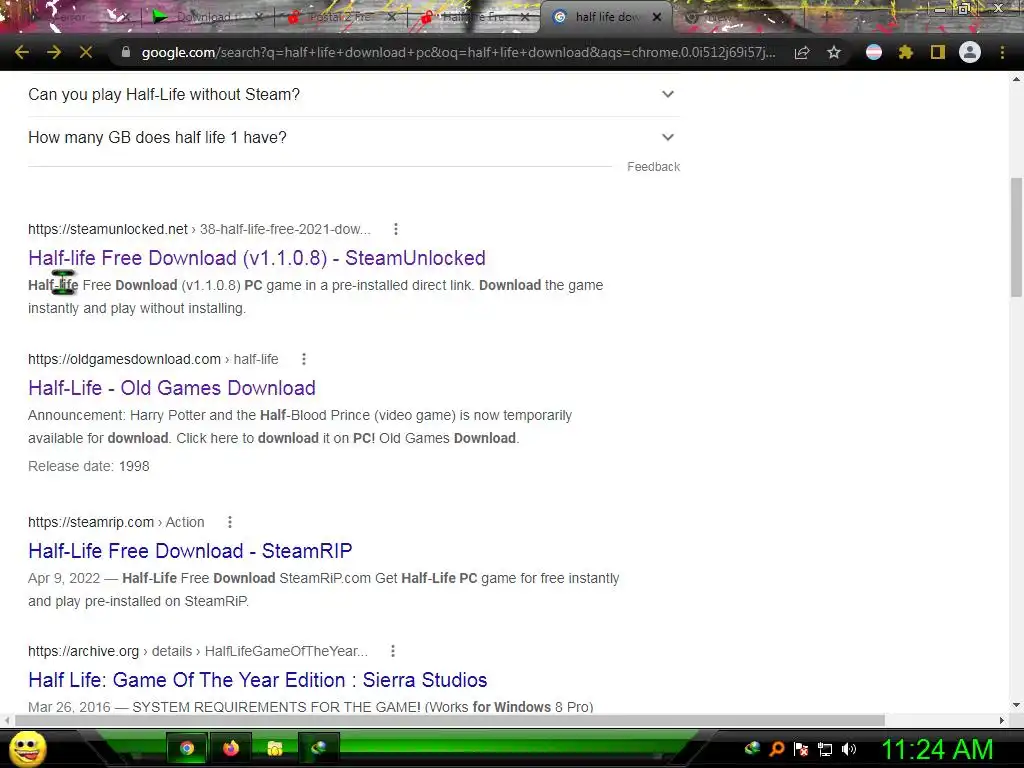Open options for the SteamUnlocked result
The image size is (1024, 768).
pos(396,229)
